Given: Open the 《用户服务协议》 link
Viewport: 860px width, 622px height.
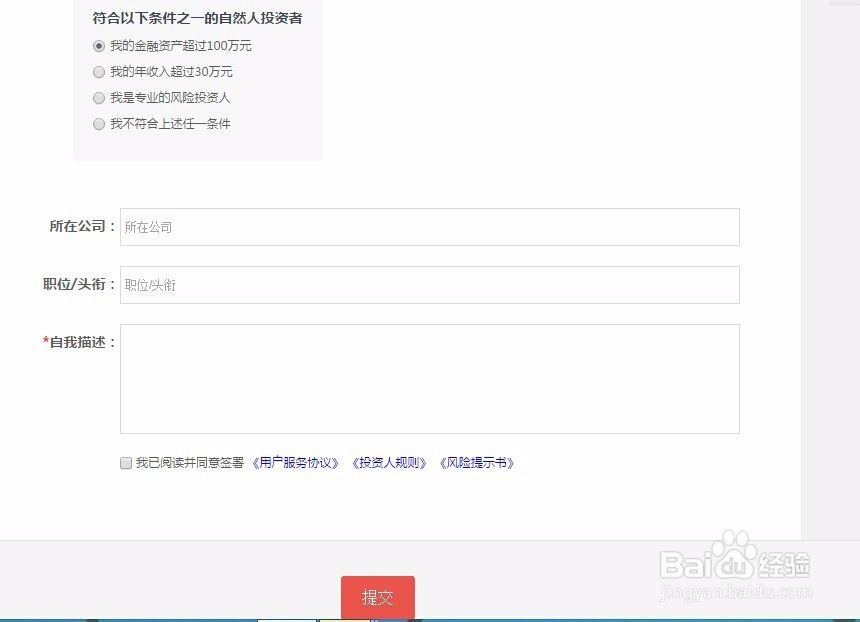Looking at the screenshot, I should (295, 463).
